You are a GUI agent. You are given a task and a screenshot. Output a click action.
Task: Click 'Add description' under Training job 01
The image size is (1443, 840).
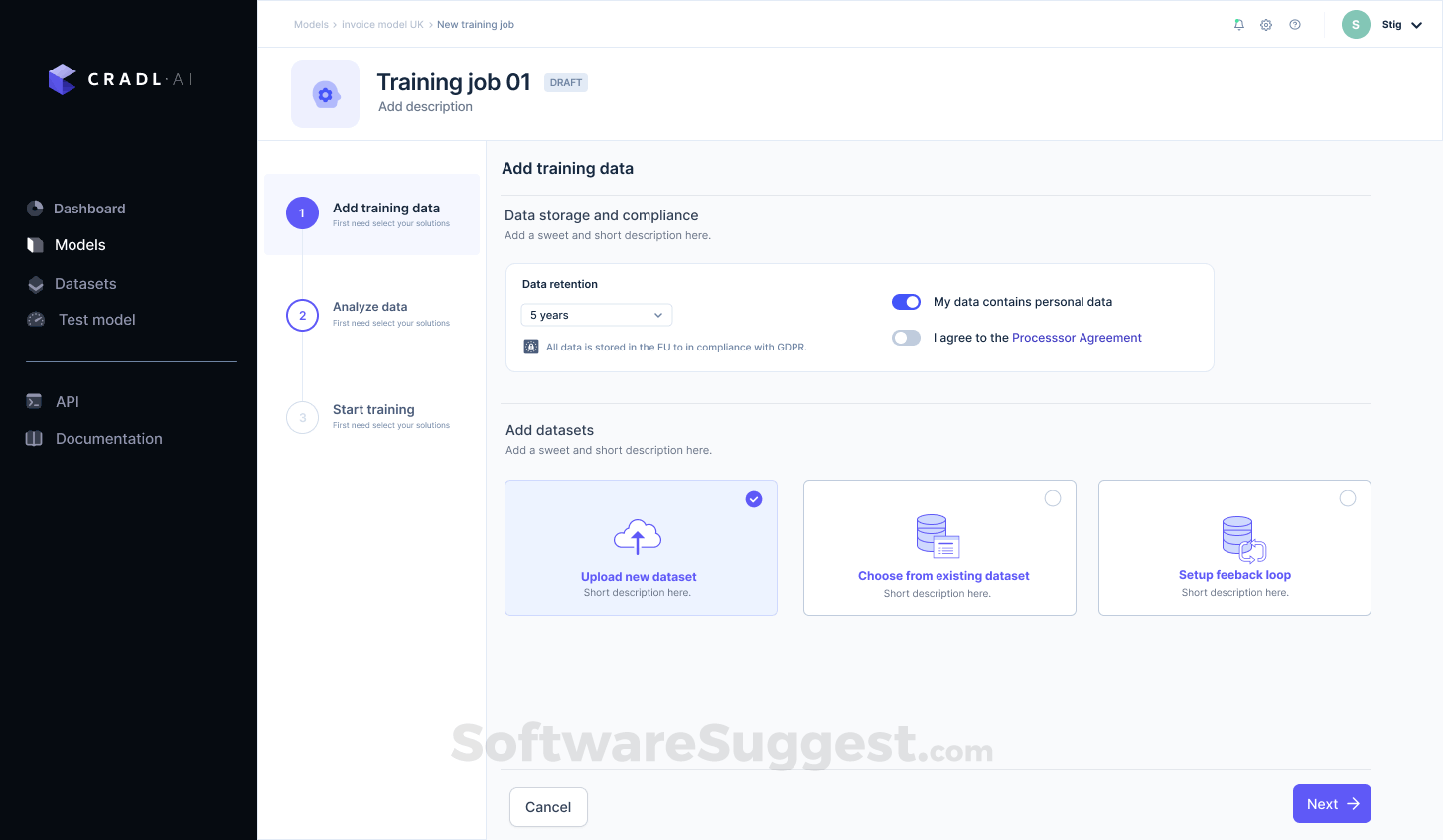[425, 106]
